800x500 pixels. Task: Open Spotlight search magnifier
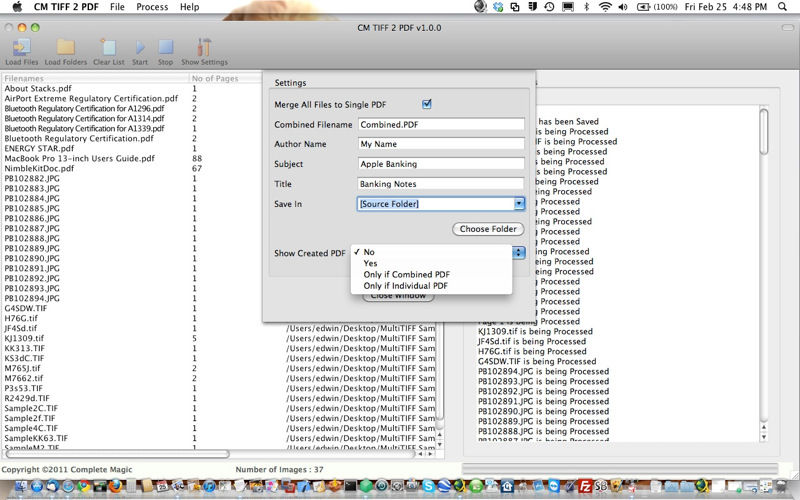(782, 7)
